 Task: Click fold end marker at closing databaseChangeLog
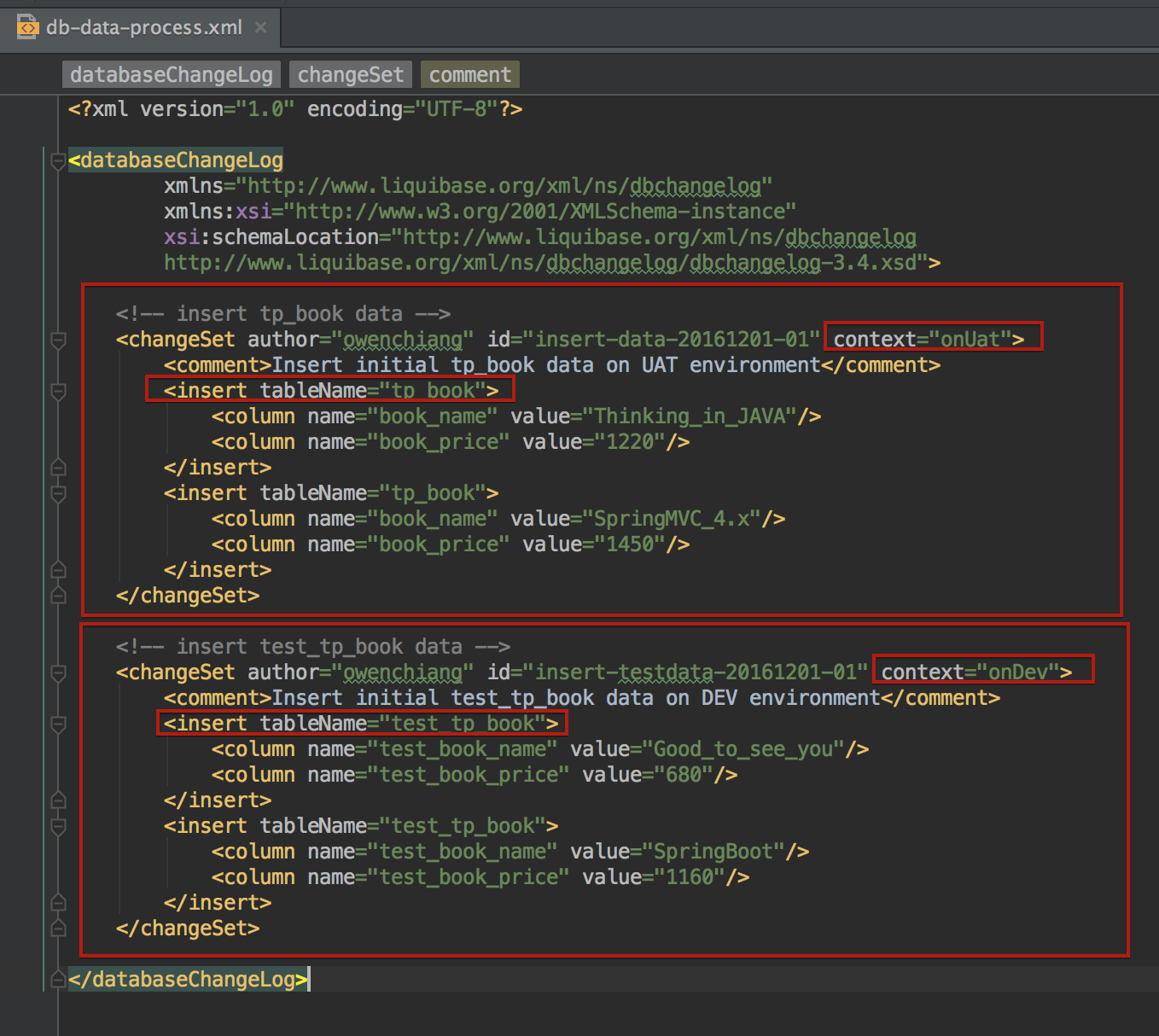(x=58, y=980)
